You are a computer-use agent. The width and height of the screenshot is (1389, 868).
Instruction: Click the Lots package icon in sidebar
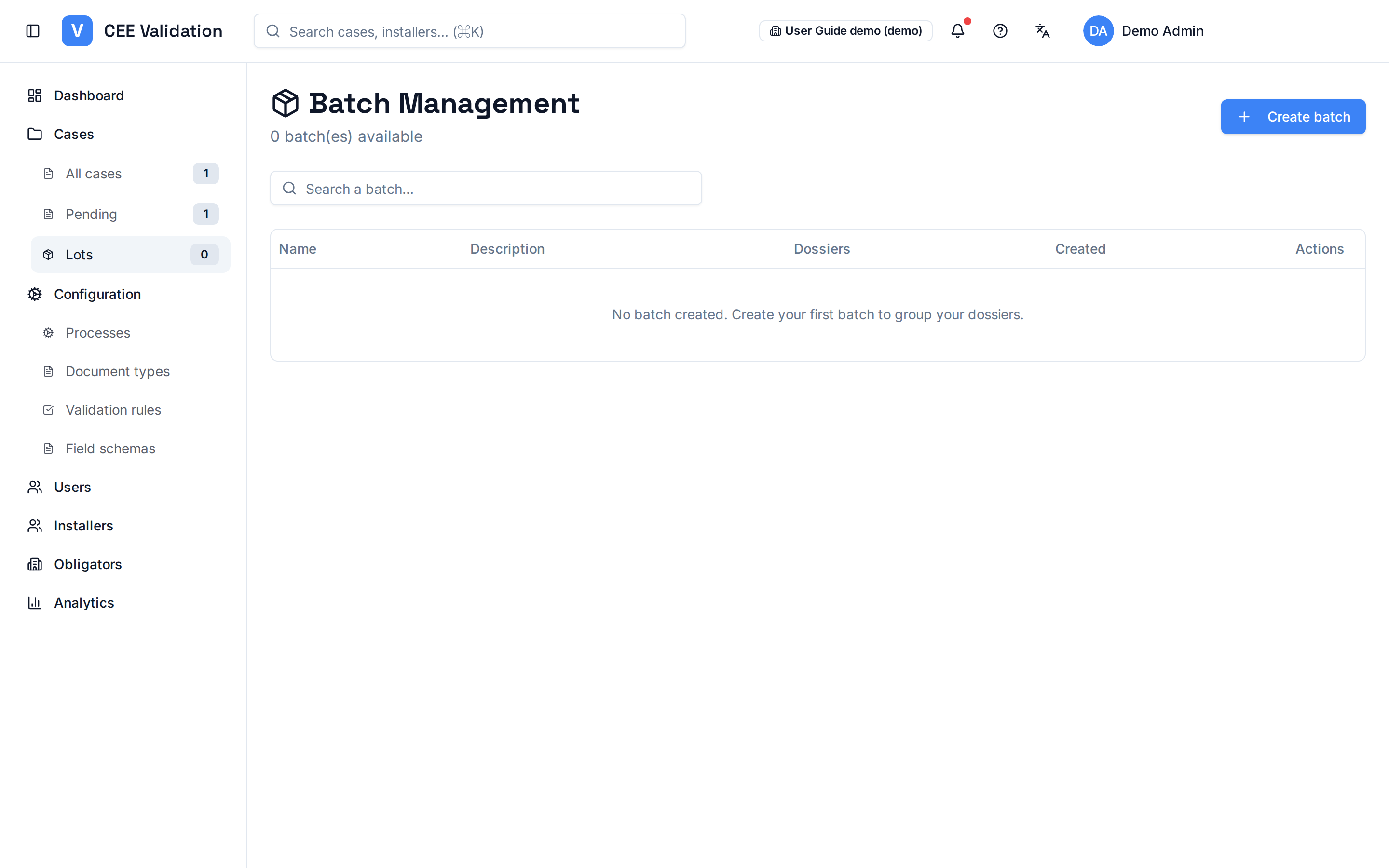(48, 254)
